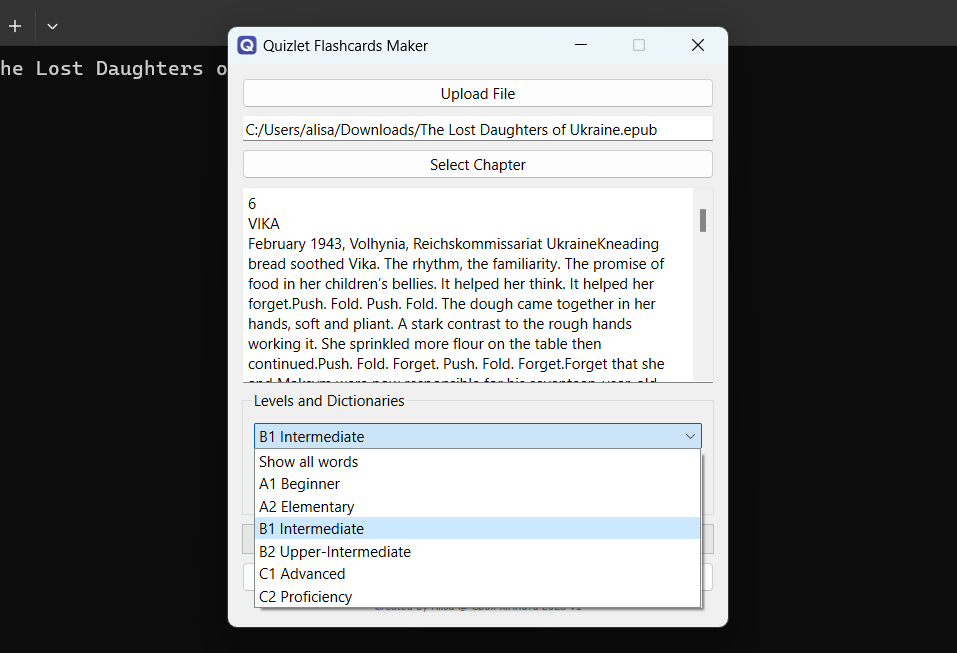This screenshot has height=653, width=957.
Task: Open the tab dropdown chevron in terminal
Action: pos(52,26)
